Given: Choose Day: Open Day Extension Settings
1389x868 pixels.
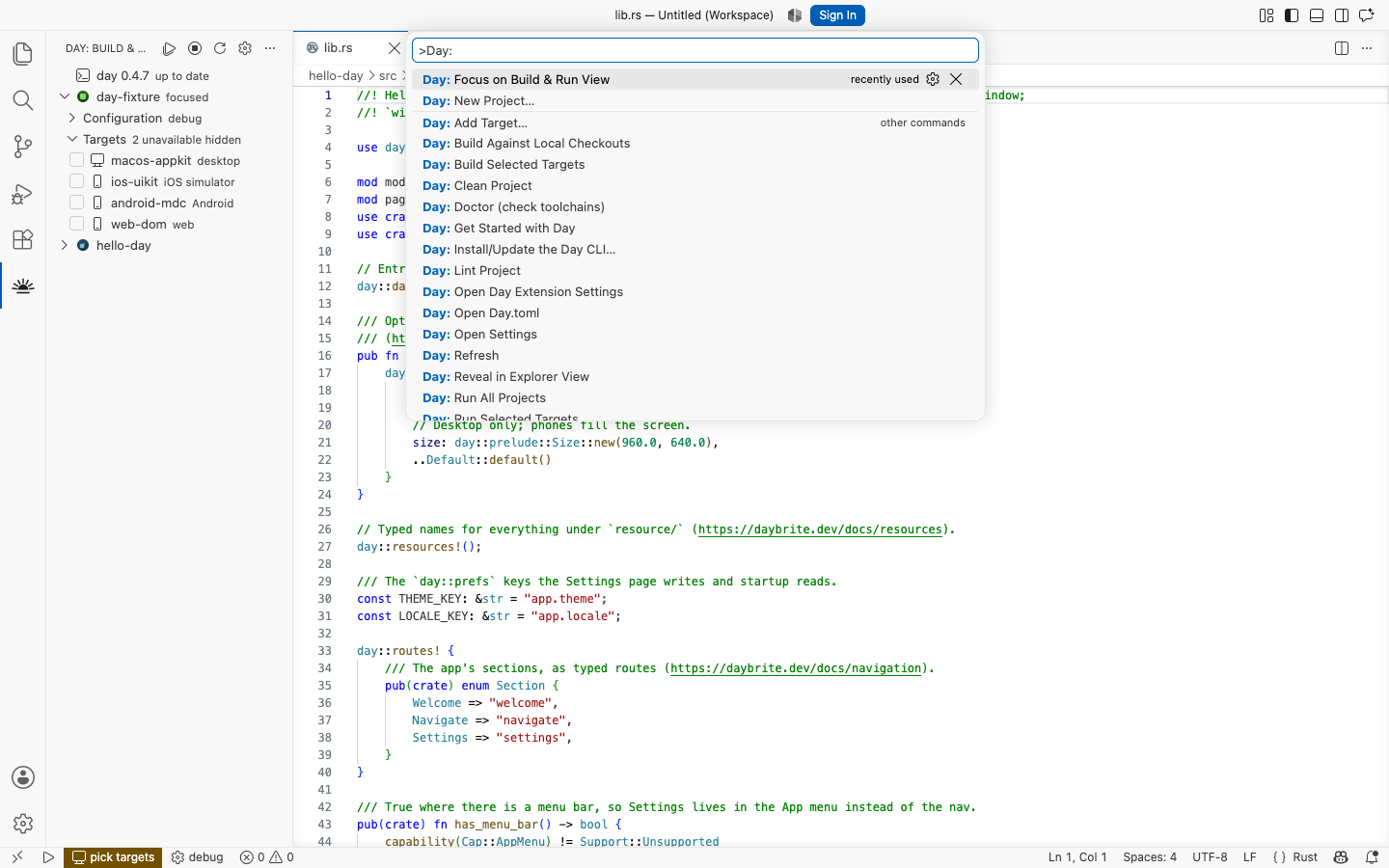Looking at the screenshot, I should point(695,292).
